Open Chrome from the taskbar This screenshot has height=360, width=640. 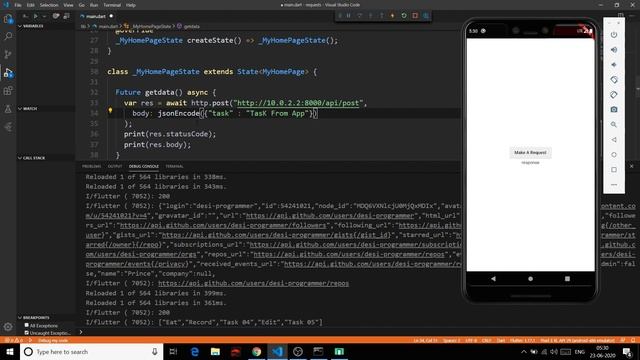coord(256,352)
